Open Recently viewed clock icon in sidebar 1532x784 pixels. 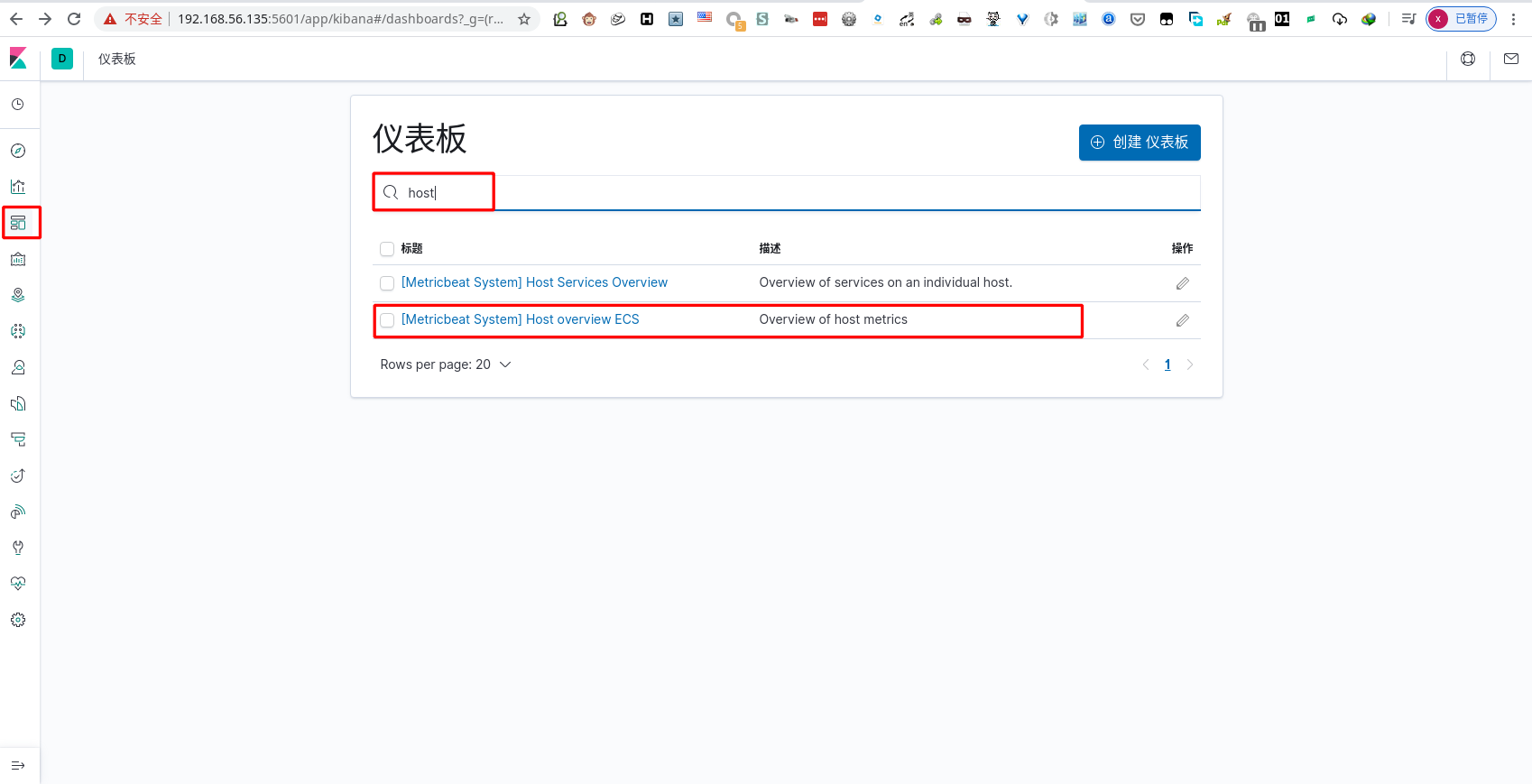click(x=18, y=105)
